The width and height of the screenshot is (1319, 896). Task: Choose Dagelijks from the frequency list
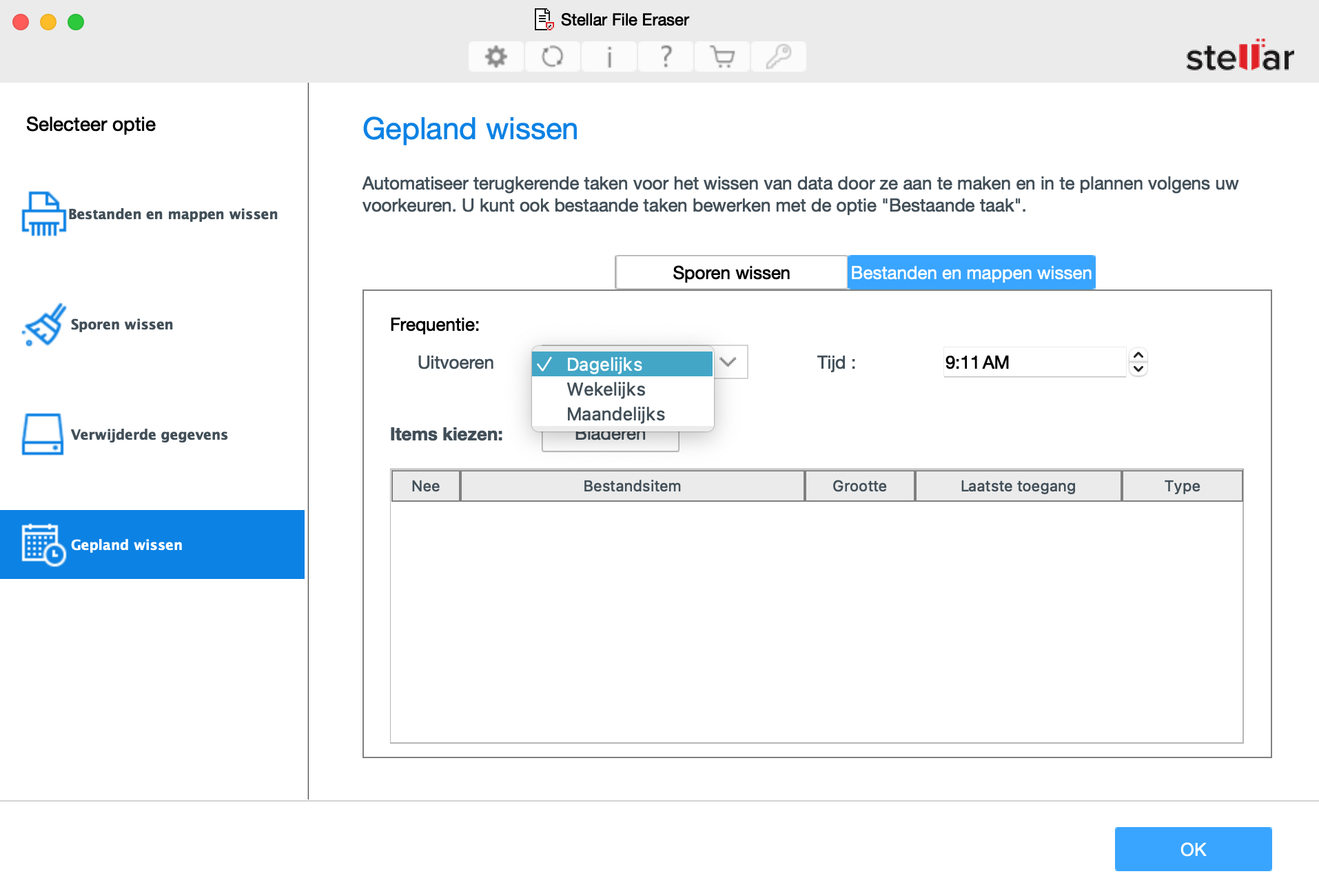[622, 364]
